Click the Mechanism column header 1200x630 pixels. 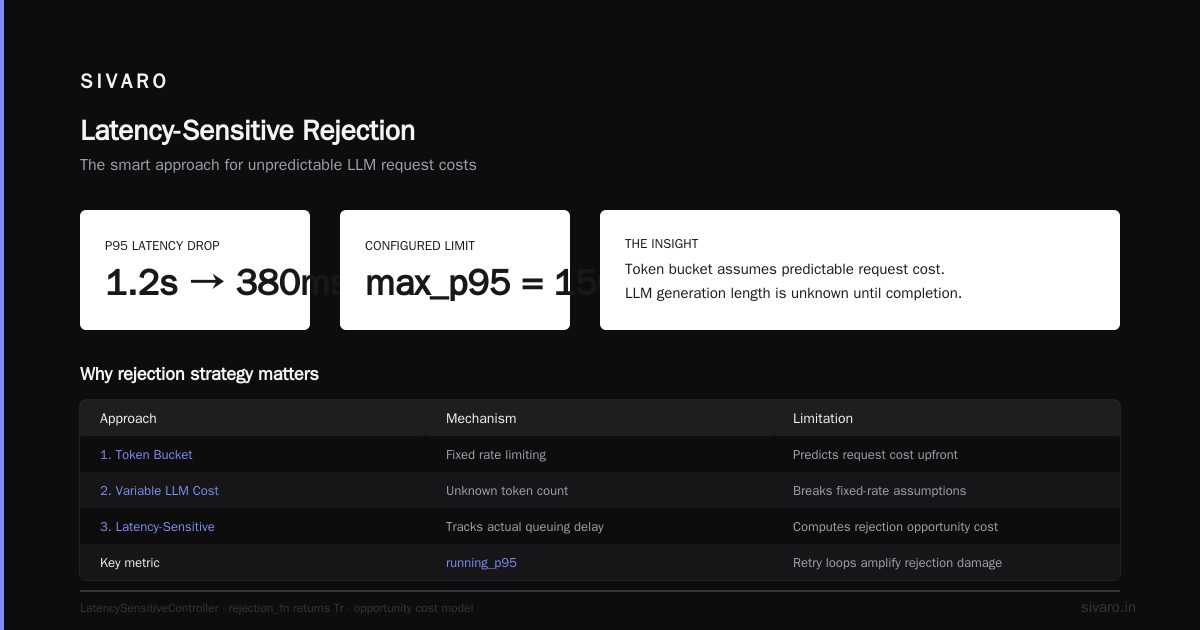click(x=481, y=418)
